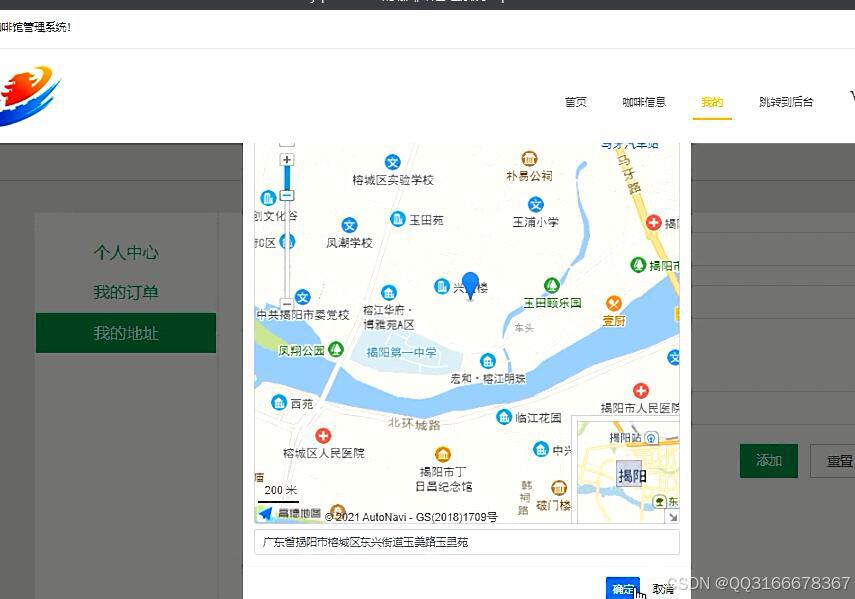
Task: Click the site logo at top left
Action: [29, 95]
